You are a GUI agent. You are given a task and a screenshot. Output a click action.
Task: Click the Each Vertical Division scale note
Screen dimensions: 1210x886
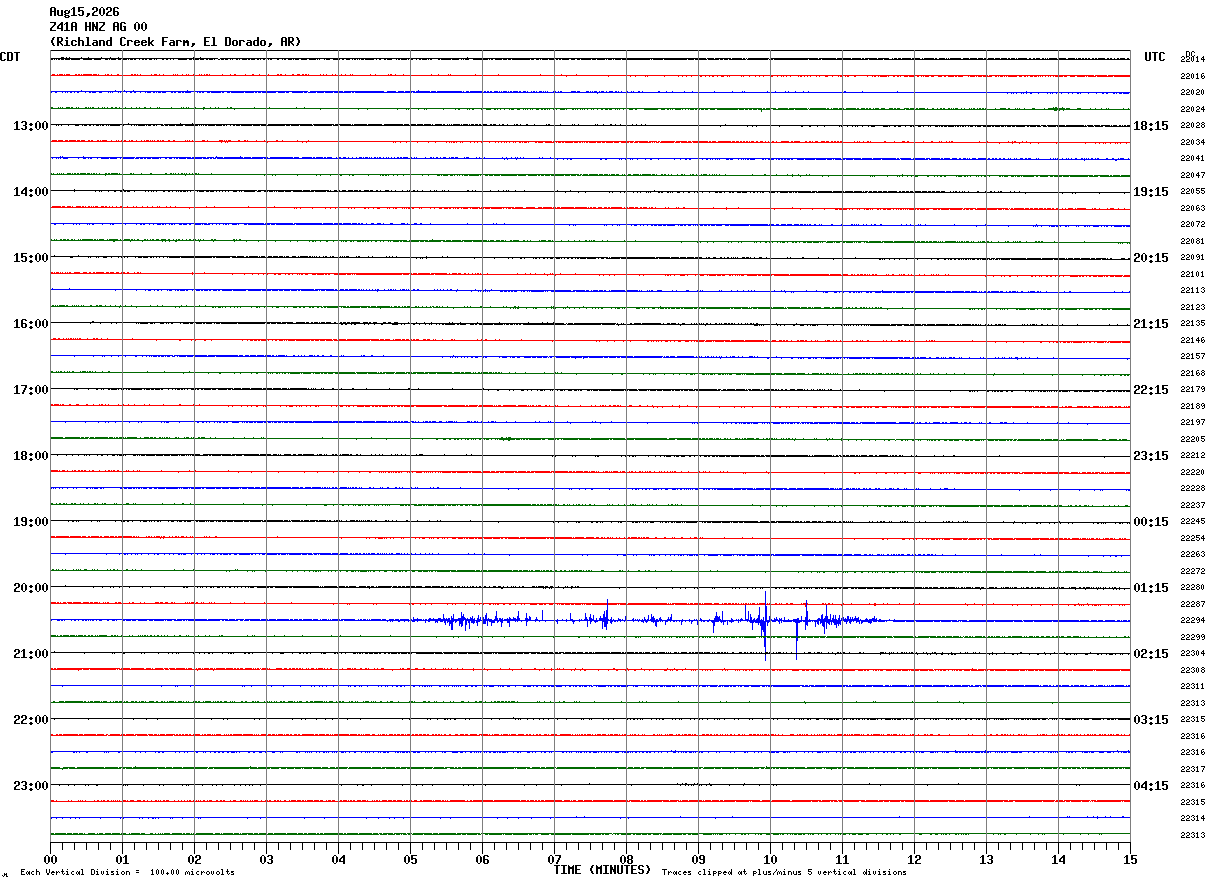(127, 872)
